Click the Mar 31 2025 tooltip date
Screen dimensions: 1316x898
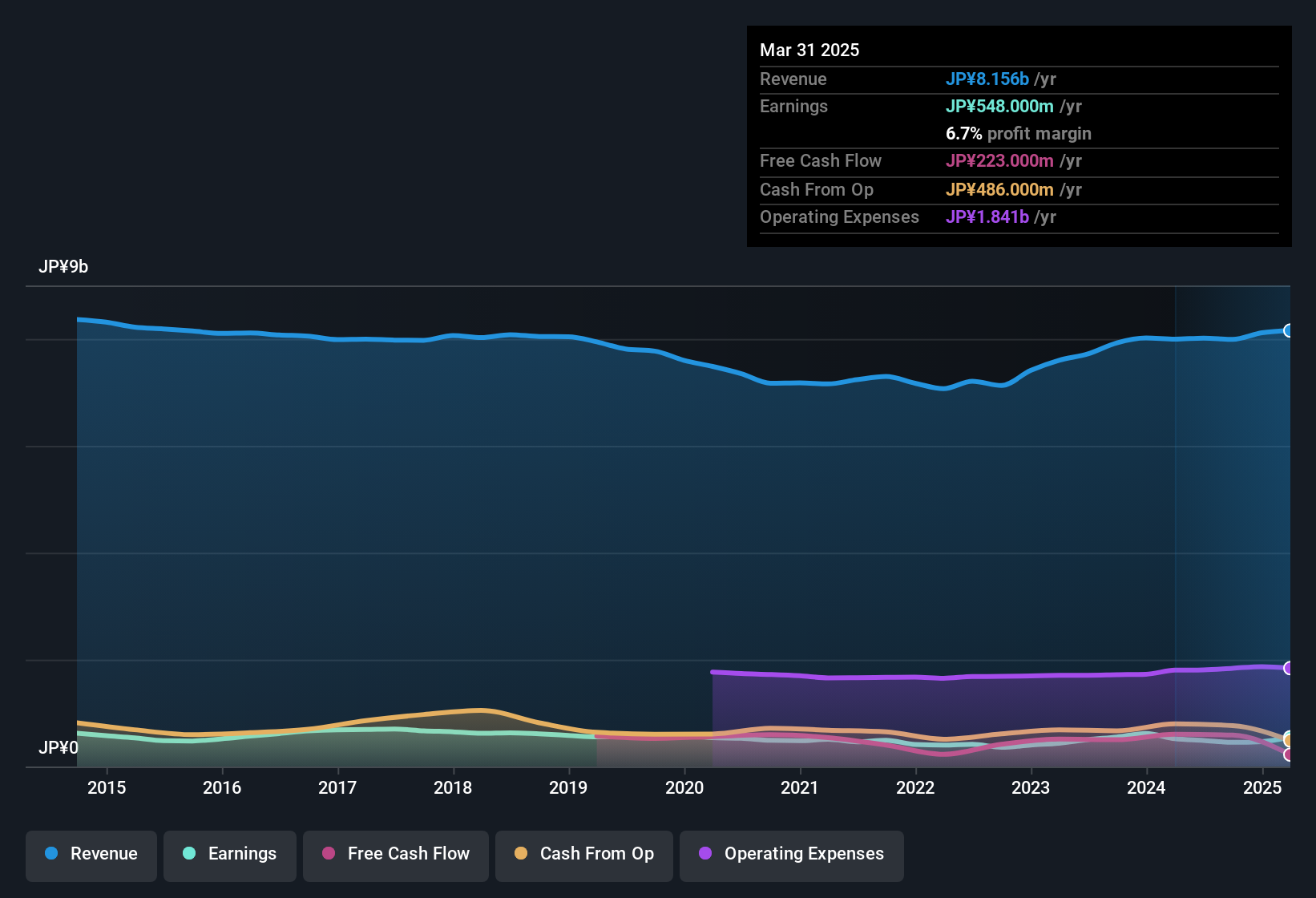(x=809, y=50)
